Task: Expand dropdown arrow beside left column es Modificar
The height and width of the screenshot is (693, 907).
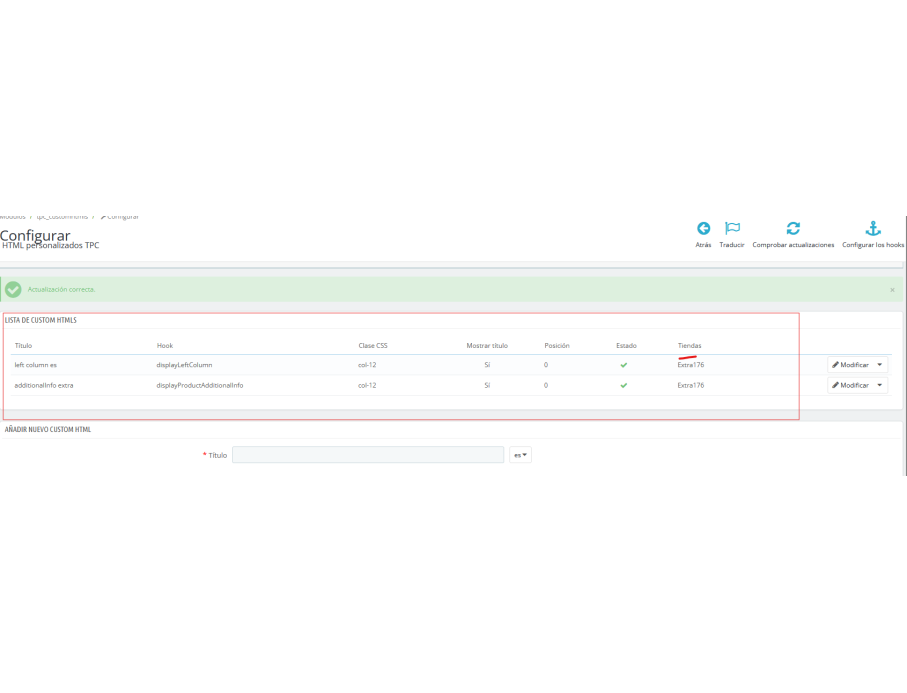Action: click(880, 365)
